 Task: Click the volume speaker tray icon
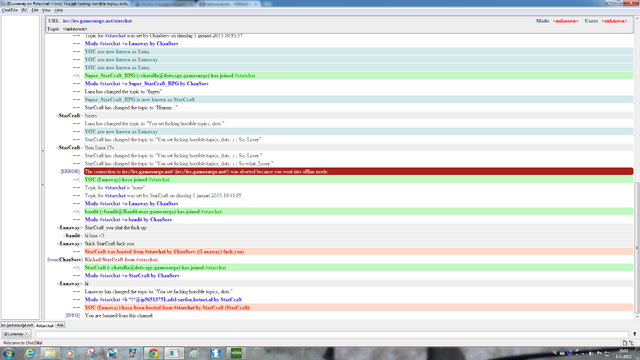pyautogui.click(x=590, y=353)
